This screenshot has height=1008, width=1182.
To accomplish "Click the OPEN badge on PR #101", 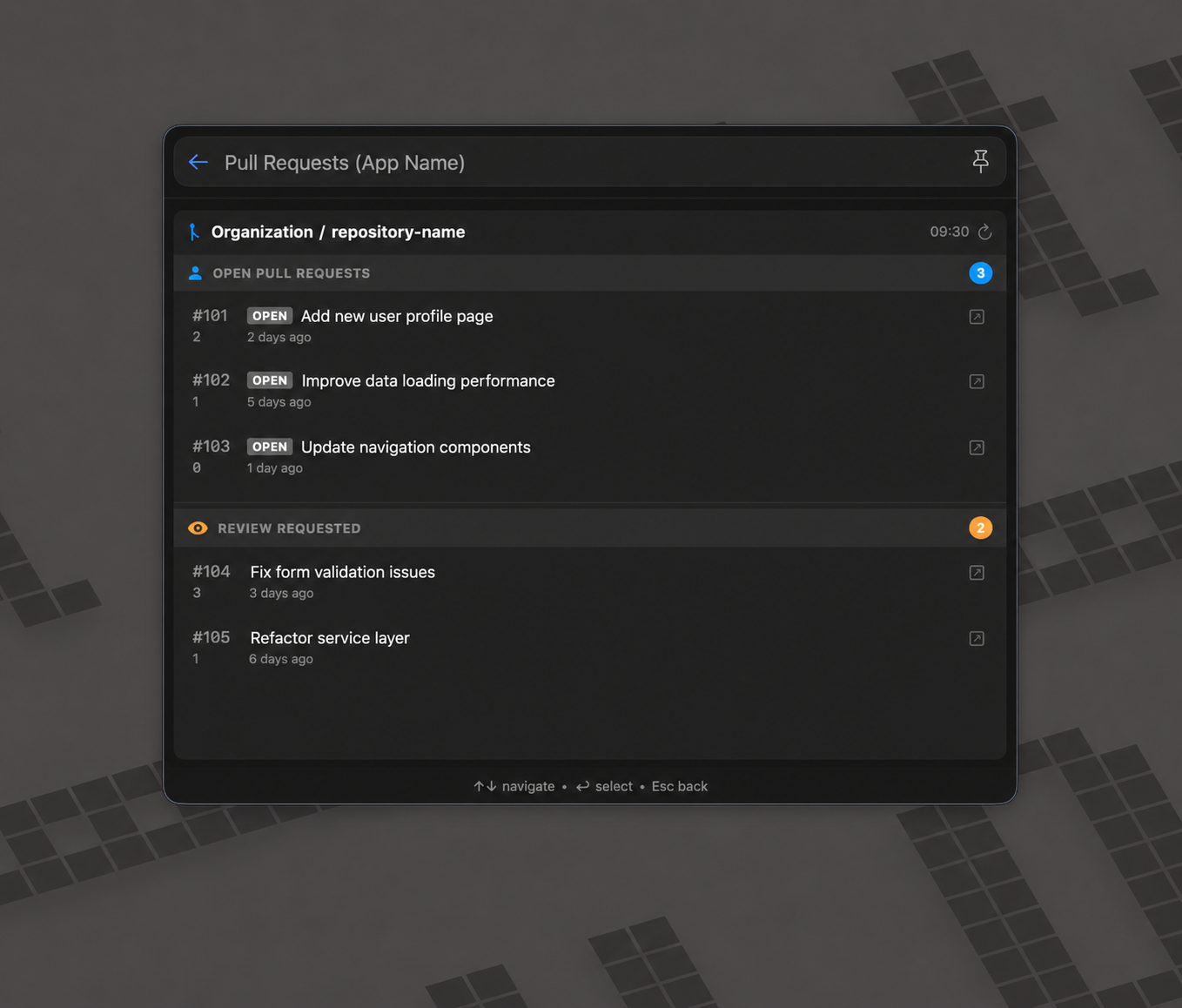I will pos(270,316).
